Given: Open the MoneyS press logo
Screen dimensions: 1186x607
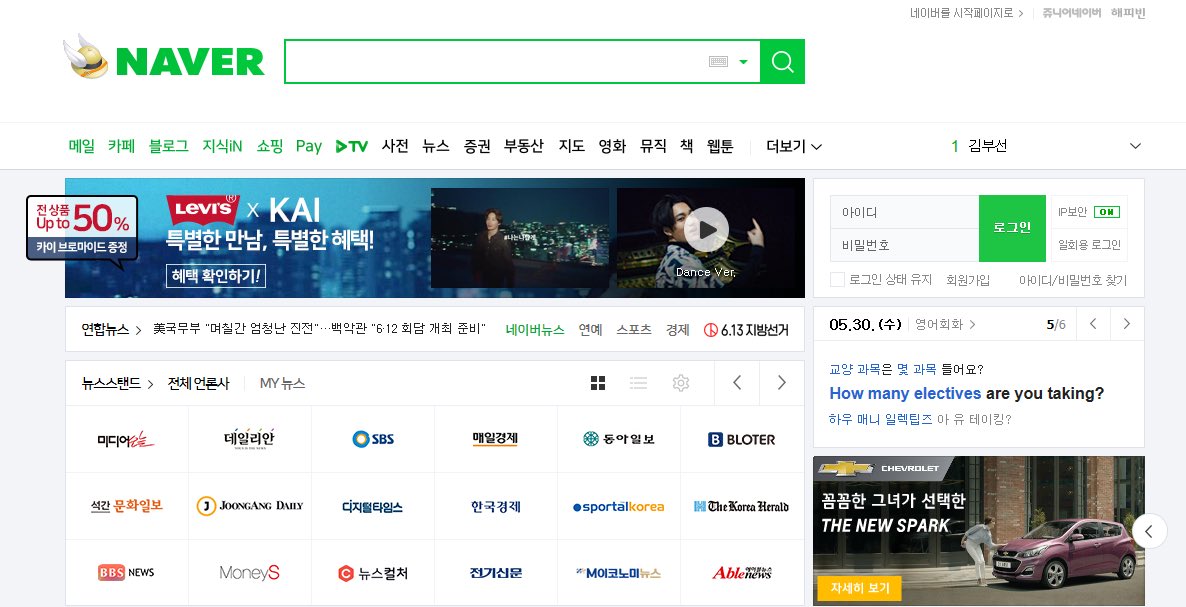Looking at the screenshot, I should (x=250, y=573).
